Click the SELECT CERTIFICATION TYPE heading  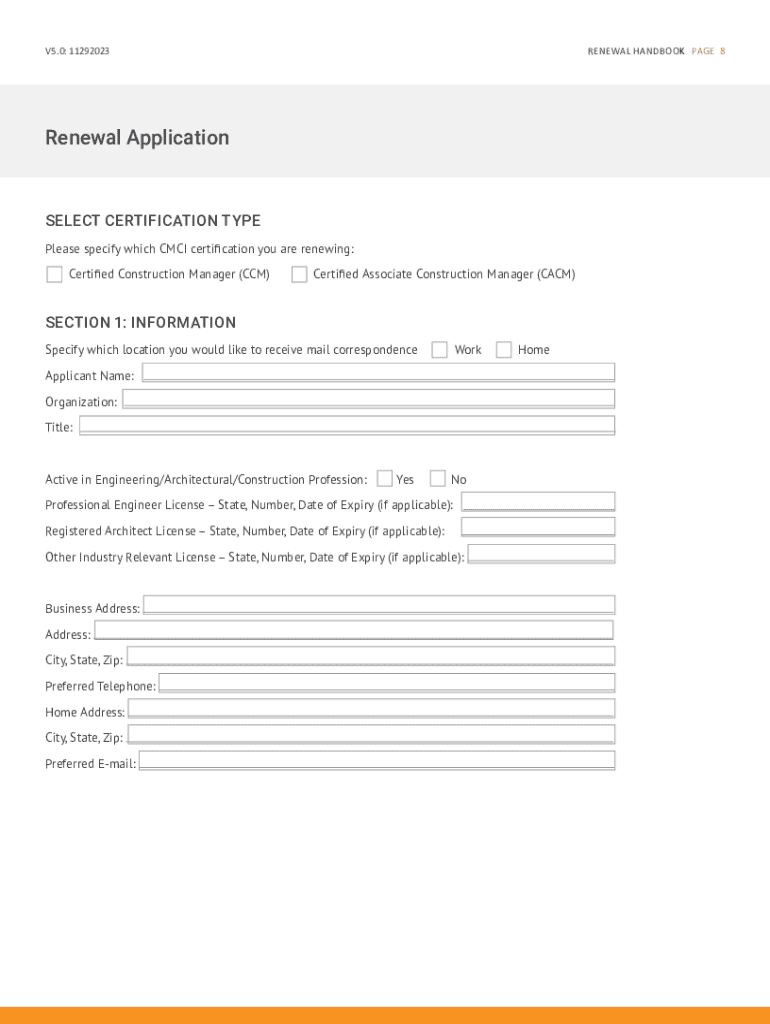pyautogui.click(x=153, y=221)
